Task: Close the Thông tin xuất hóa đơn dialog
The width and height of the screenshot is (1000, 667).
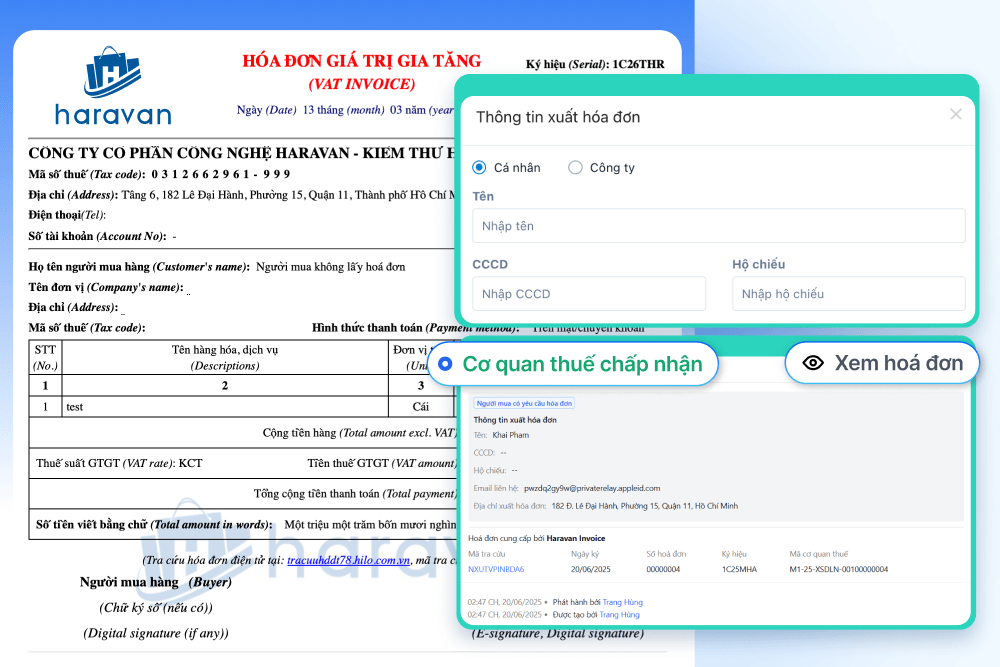Action: pos(955,114)
